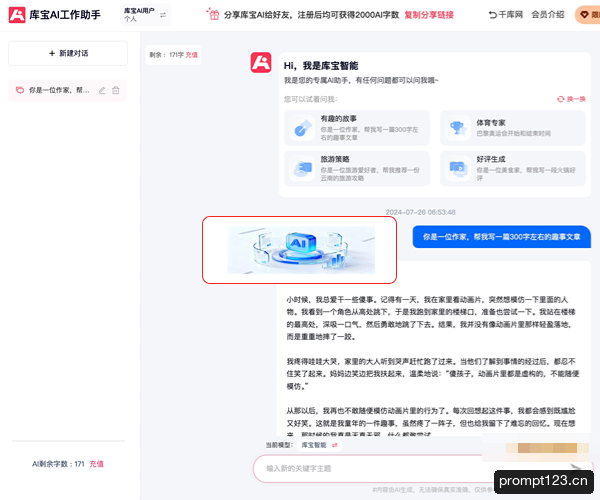Edit conversation title with pencil icon
The image size is (600, 500).
click(x=102, y=90)
